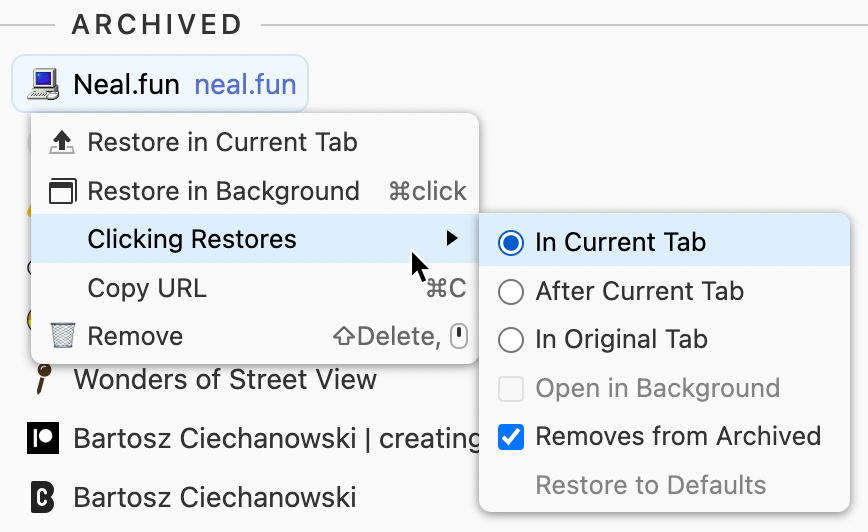Click the trash can icon next to Remove
This screenshot has height=532, width=868.
pos(63,335)
